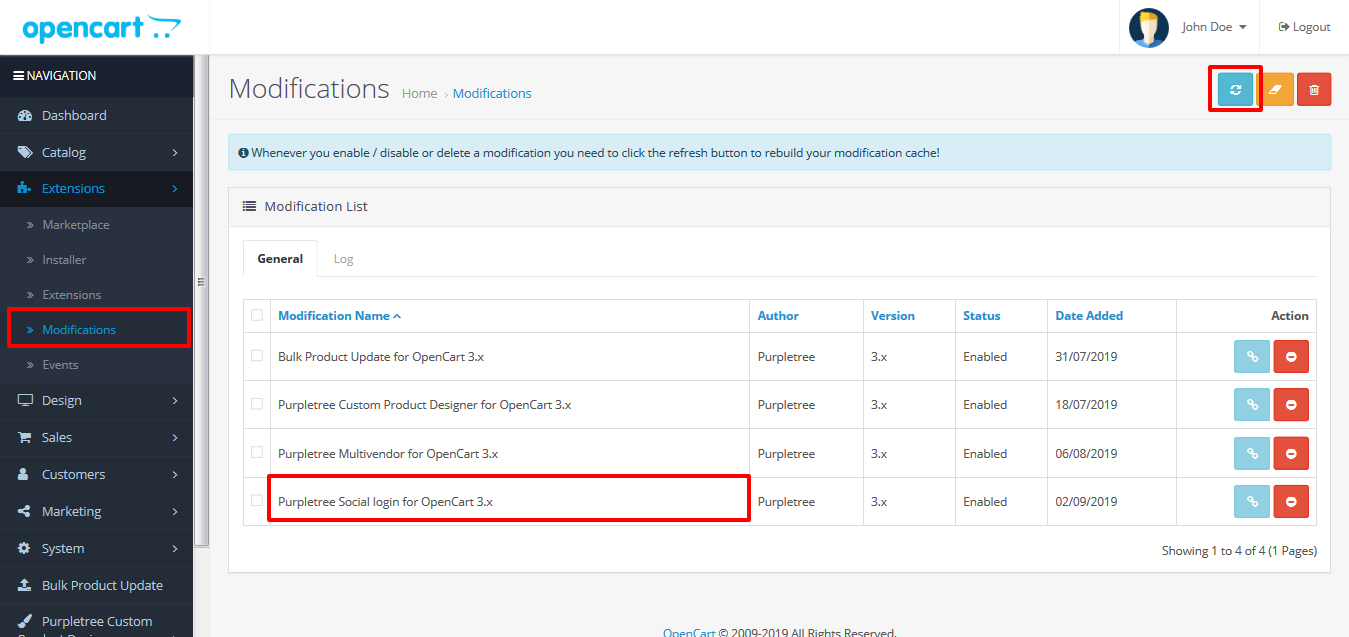This screenshot has width=1349, height=637.
Task: Expand the Sales menu chevron
Action: [175, 437]
